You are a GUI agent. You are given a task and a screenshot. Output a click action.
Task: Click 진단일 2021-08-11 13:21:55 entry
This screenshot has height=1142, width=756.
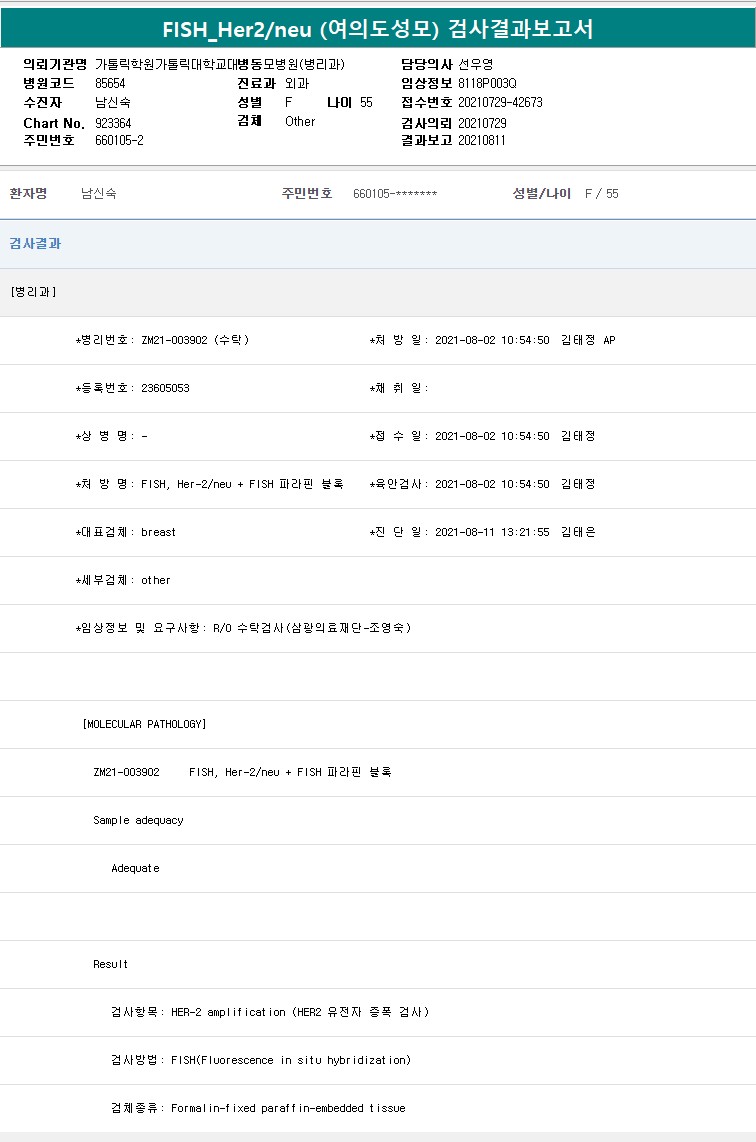pyautogui.click(x=482, y=532)
